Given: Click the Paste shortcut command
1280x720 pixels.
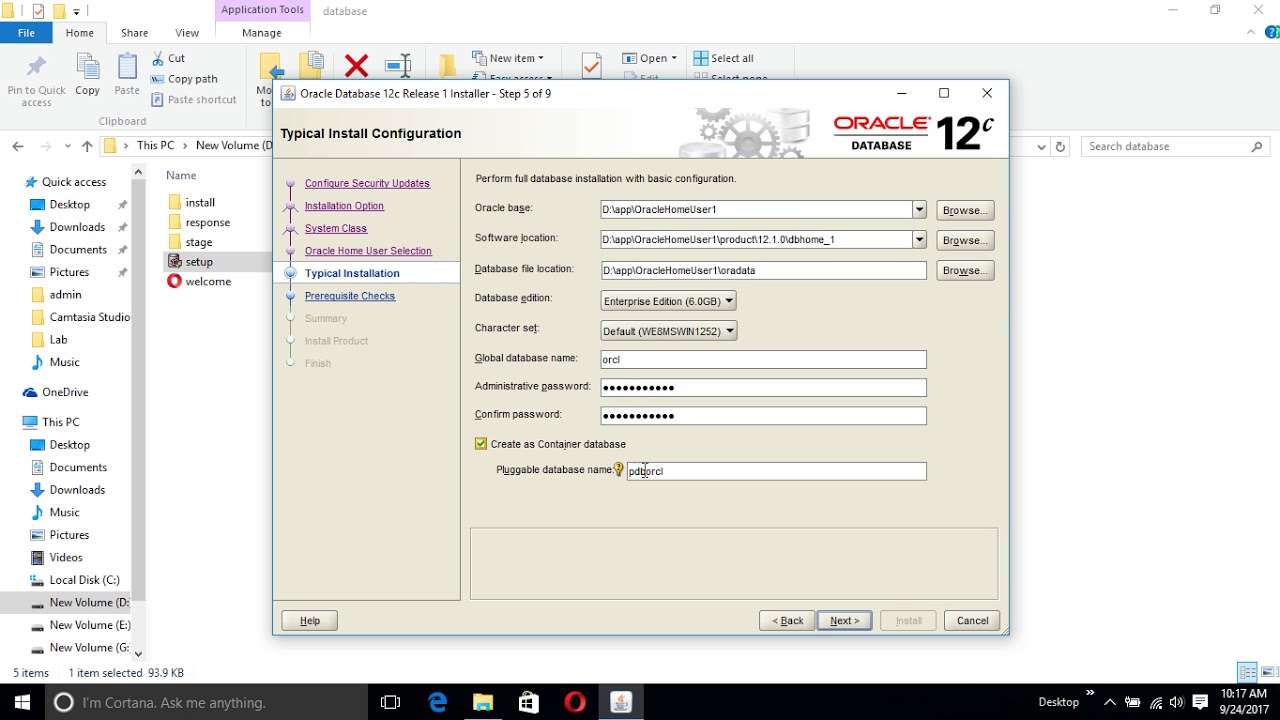Looking at the screenshot, I should pyautogui.click(x=194, y=99).
